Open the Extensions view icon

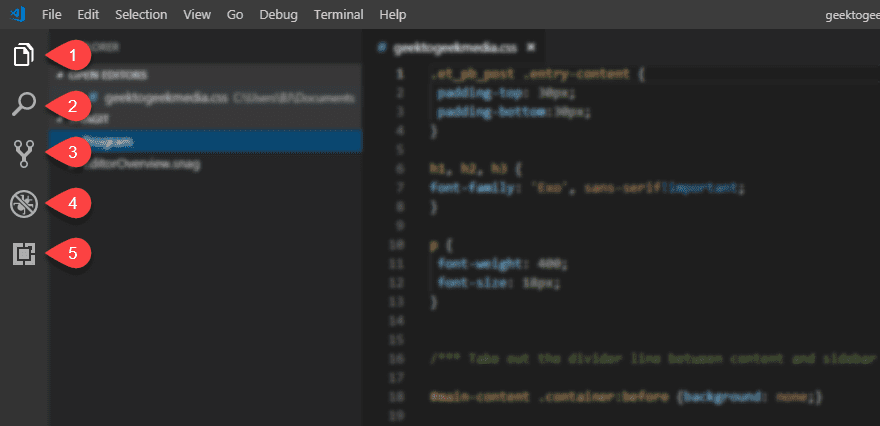[24, 254]
